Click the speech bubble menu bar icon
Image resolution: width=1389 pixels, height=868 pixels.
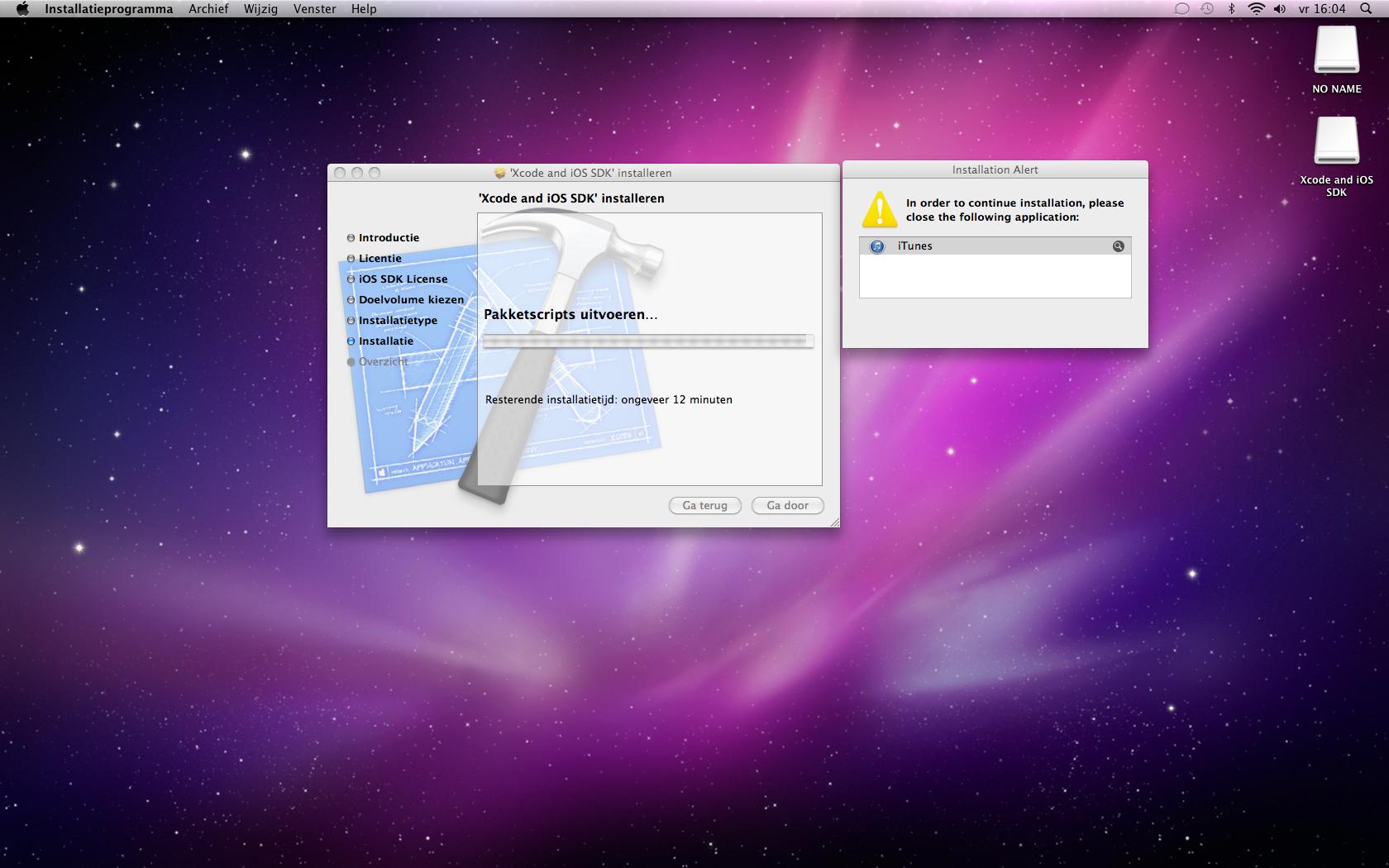click(1182, 9)
